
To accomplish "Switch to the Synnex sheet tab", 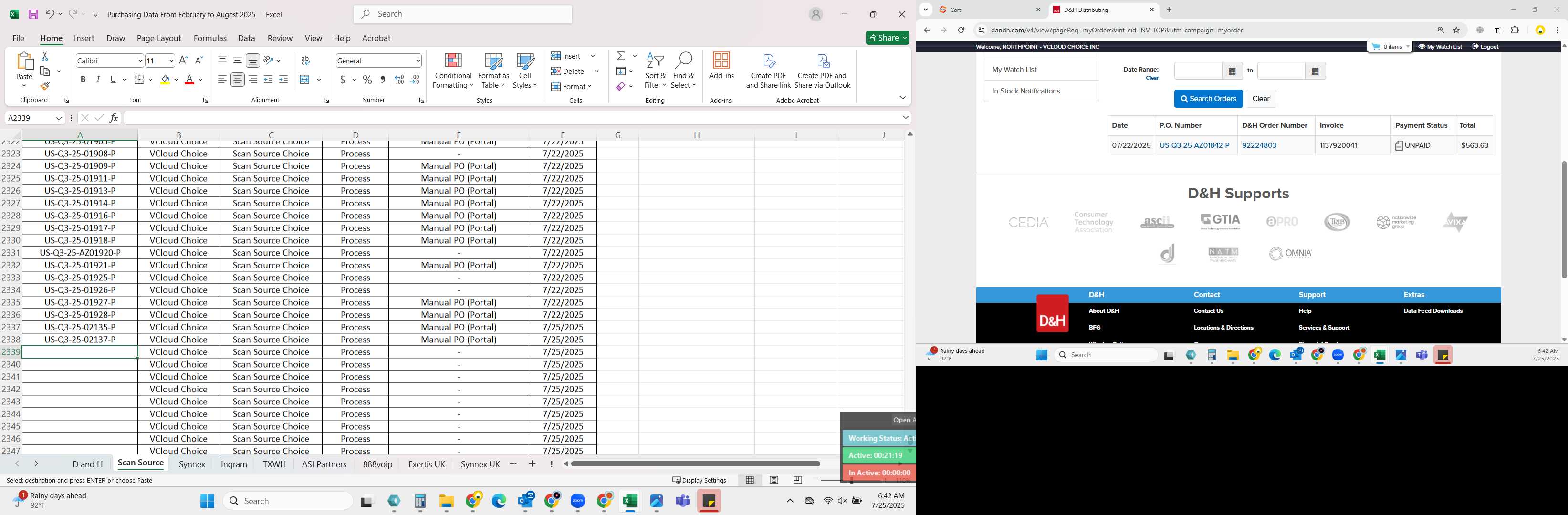I will (192, 464).
